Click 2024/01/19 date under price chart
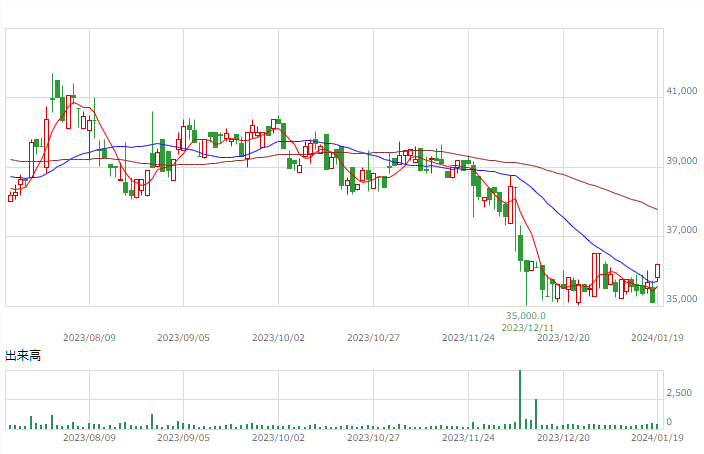704x454 pixels. (657, 338)
